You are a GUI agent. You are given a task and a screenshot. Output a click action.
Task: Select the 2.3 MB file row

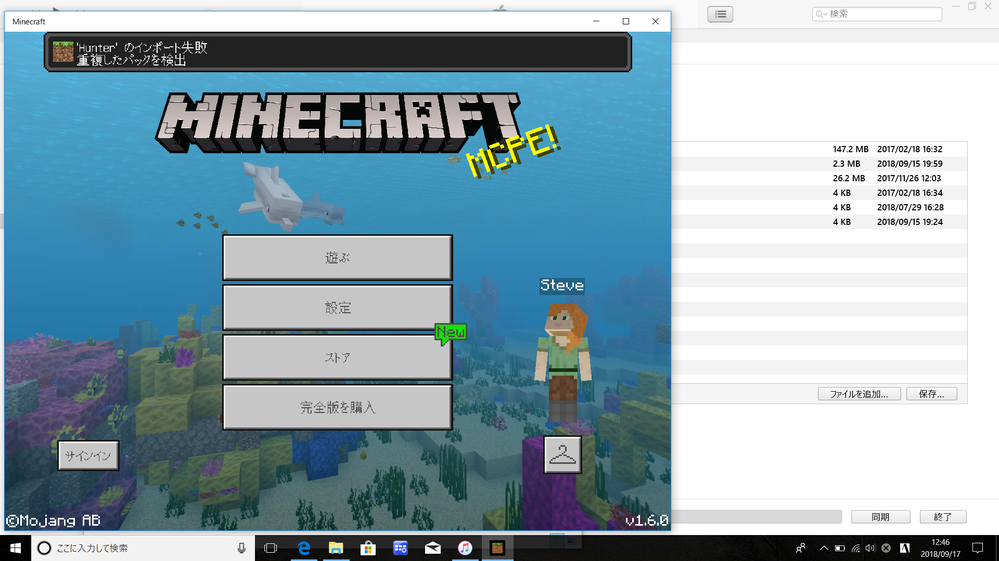[820, 164]
